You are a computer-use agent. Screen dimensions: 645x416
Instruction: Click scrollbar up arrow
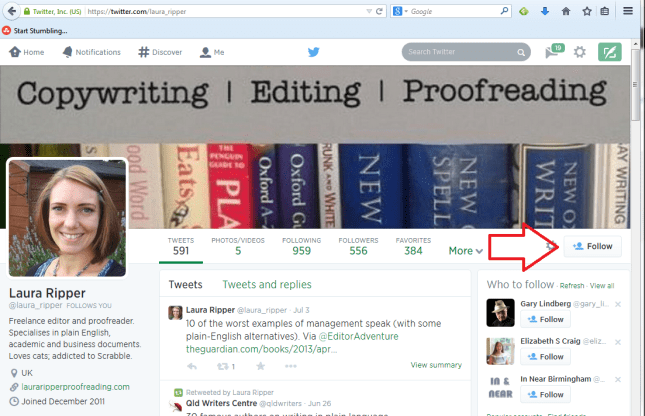636,43
